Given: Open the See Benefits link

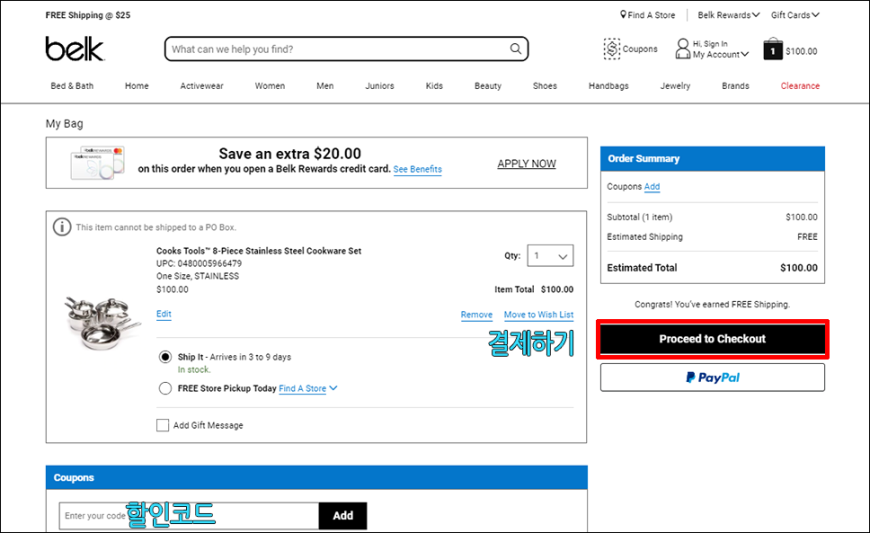Looking at the screenshot, I should (417, 169).
